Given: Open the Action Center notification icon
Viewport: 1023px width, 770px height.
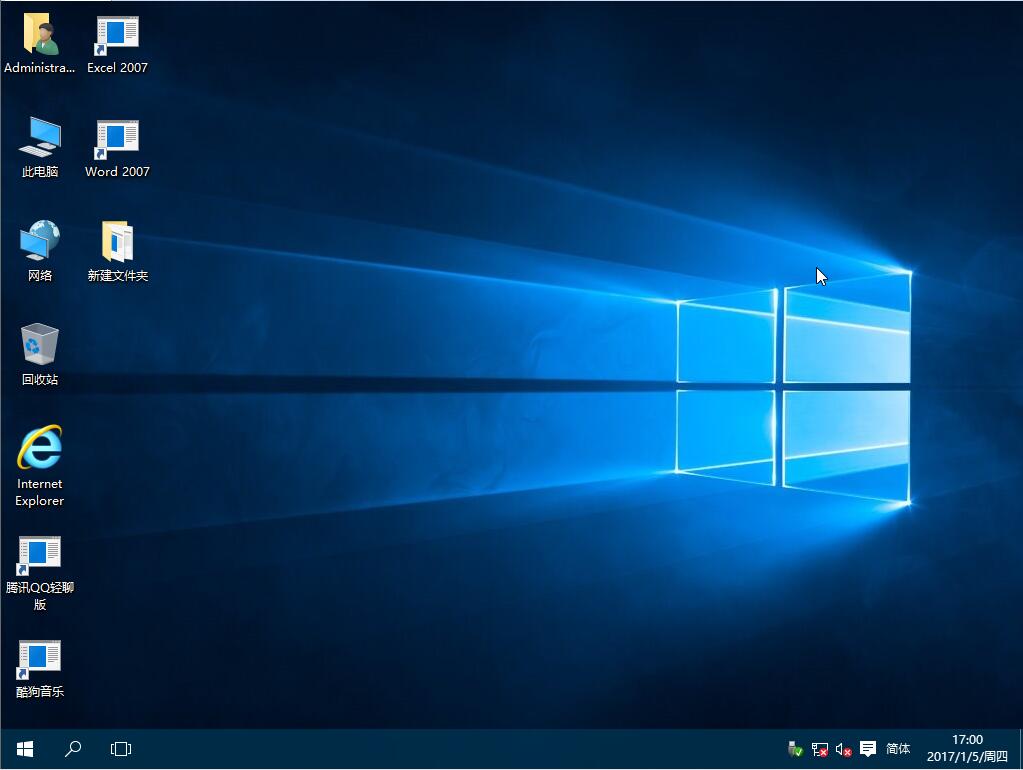Looking at the screenshot, I should 868,748.
